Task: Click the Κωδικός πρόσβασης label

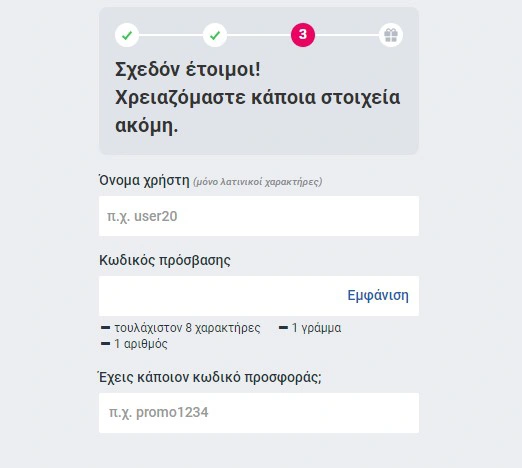Action: tap(165, 260)
